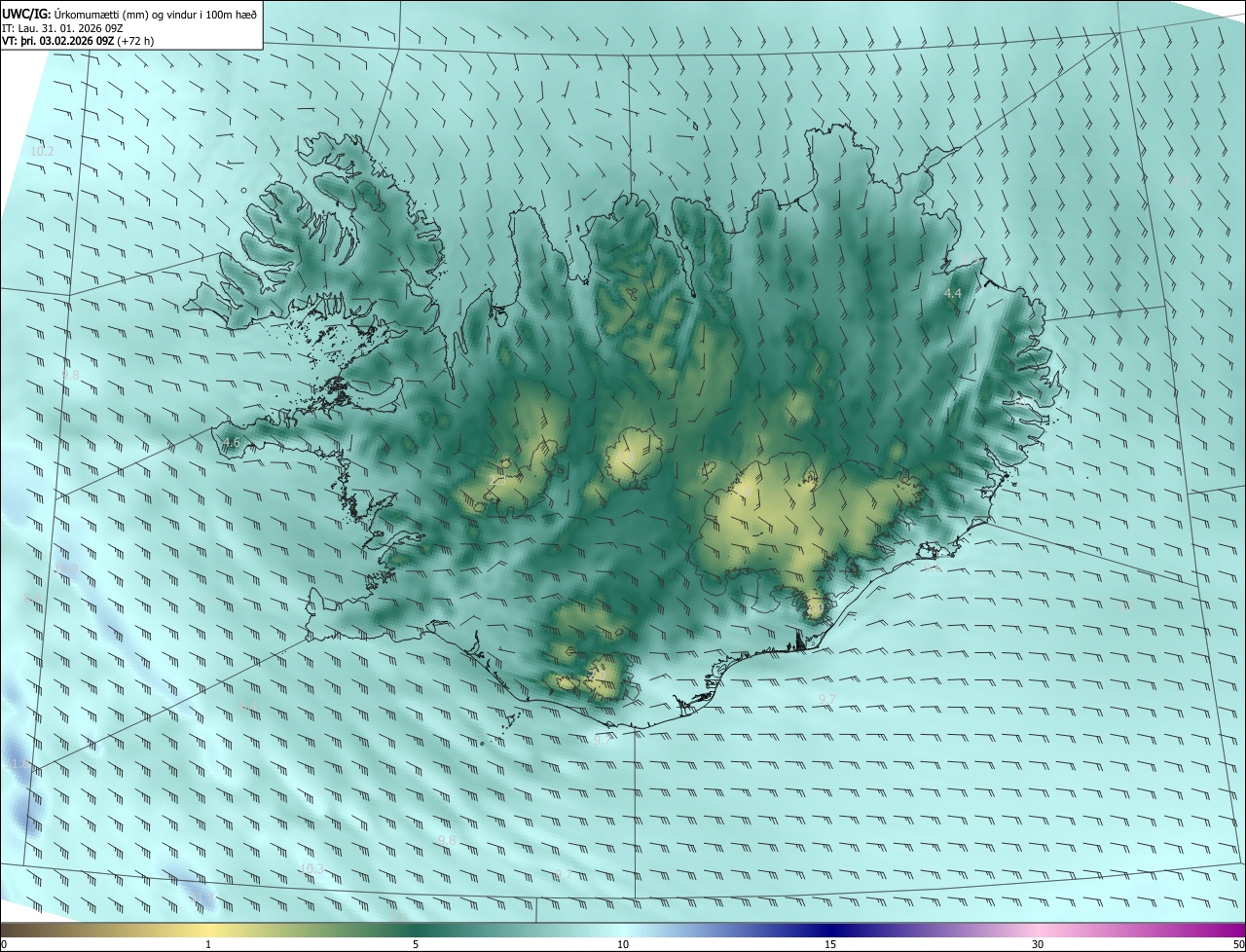Click the 4.4 value label in east Iceland

tap(953, 293)
